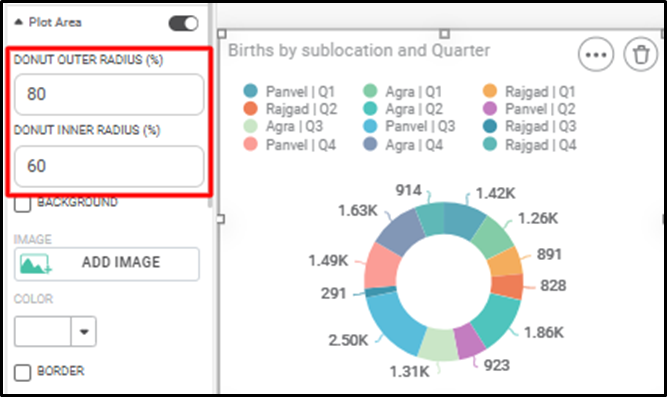
Task: Toggle the Plot Area switch
Action: (183, 23)
